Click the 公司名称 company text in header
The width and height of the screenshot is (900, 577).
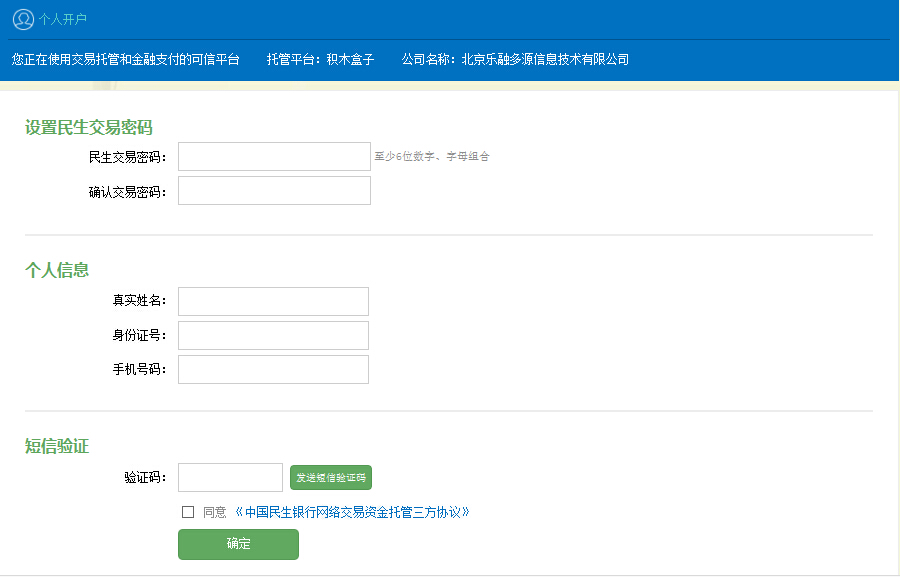coord(515,60)
